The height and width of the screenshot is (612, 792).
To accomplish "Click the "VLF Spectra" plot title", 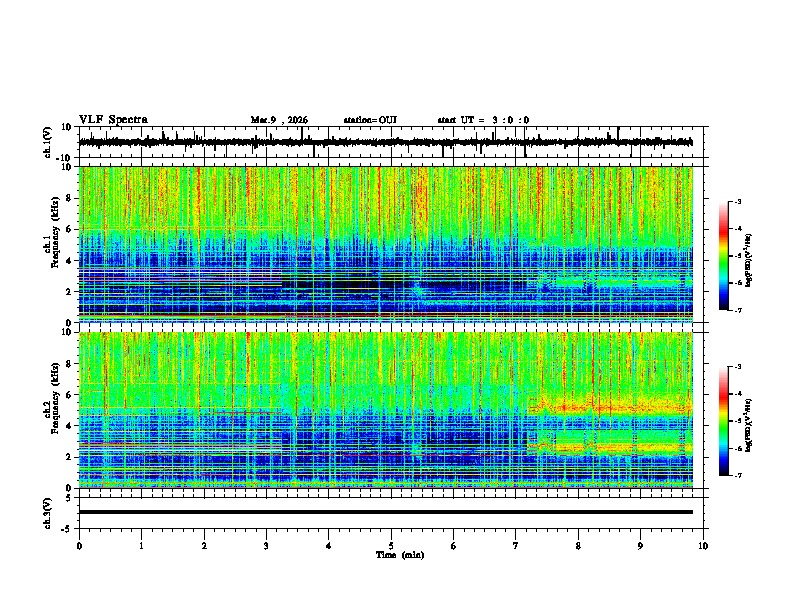I will coord(113,120).
